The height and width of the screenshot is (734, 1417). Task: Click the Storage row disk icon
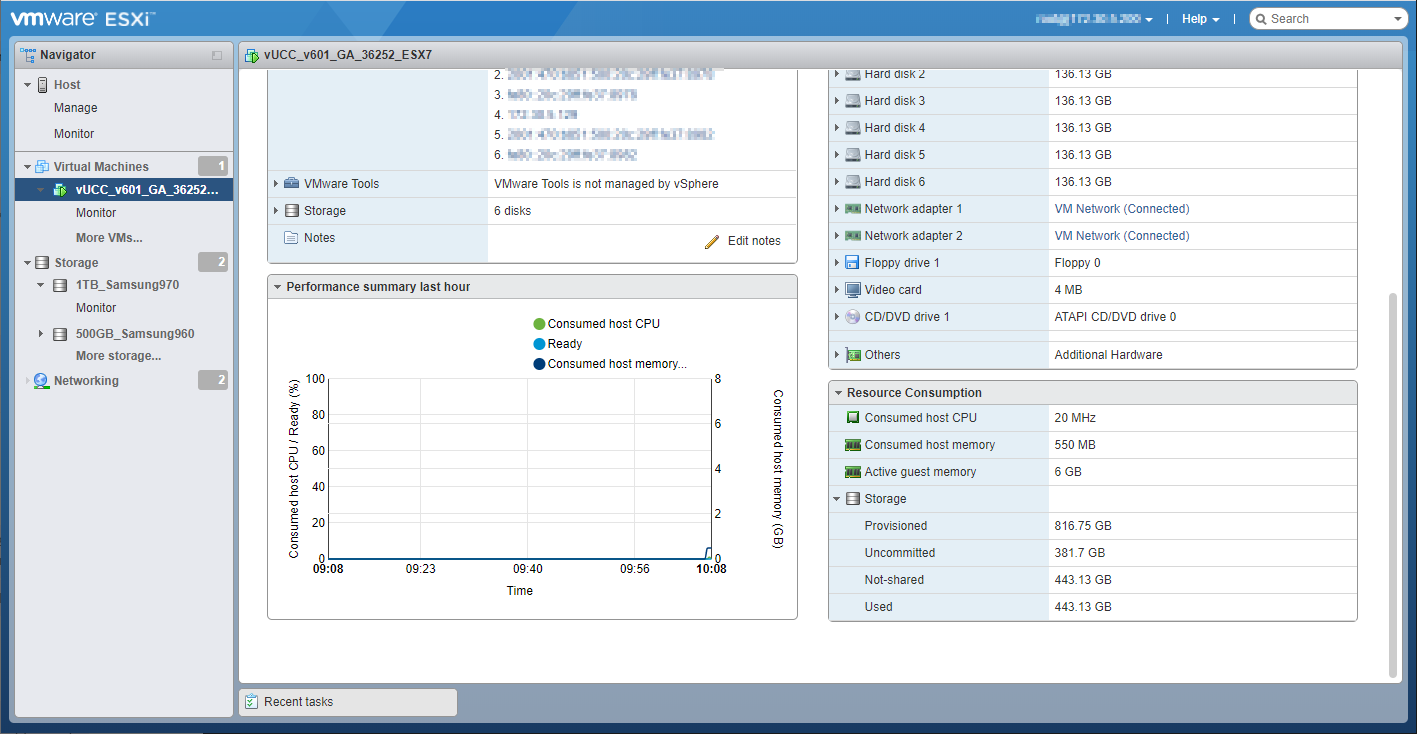coord(291,211)
